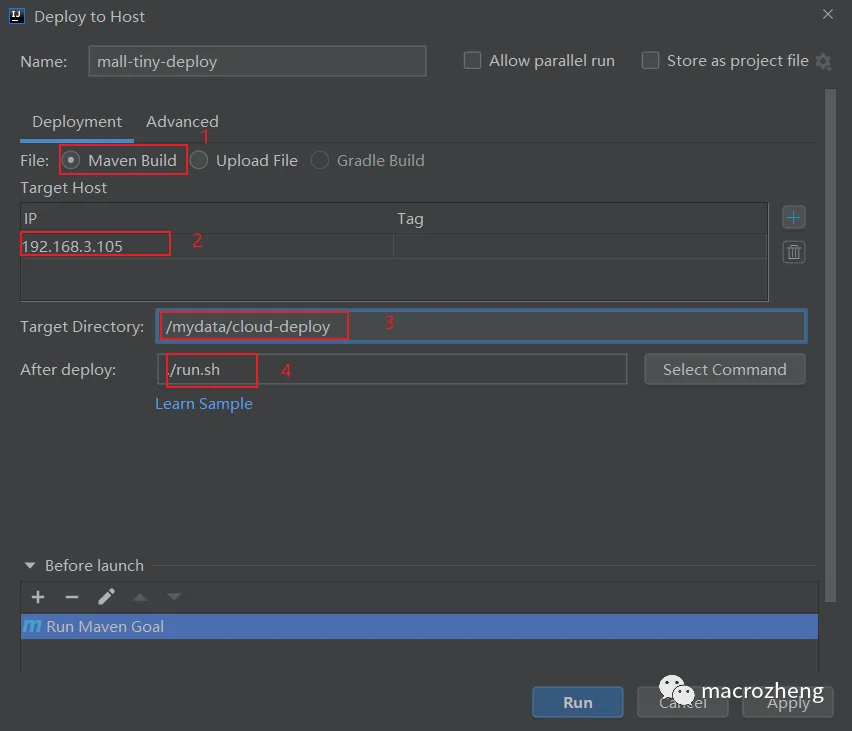Collapse the Before launch section
Image resolution: width=852 pixels, height=731 pixels.
point(30,566)
